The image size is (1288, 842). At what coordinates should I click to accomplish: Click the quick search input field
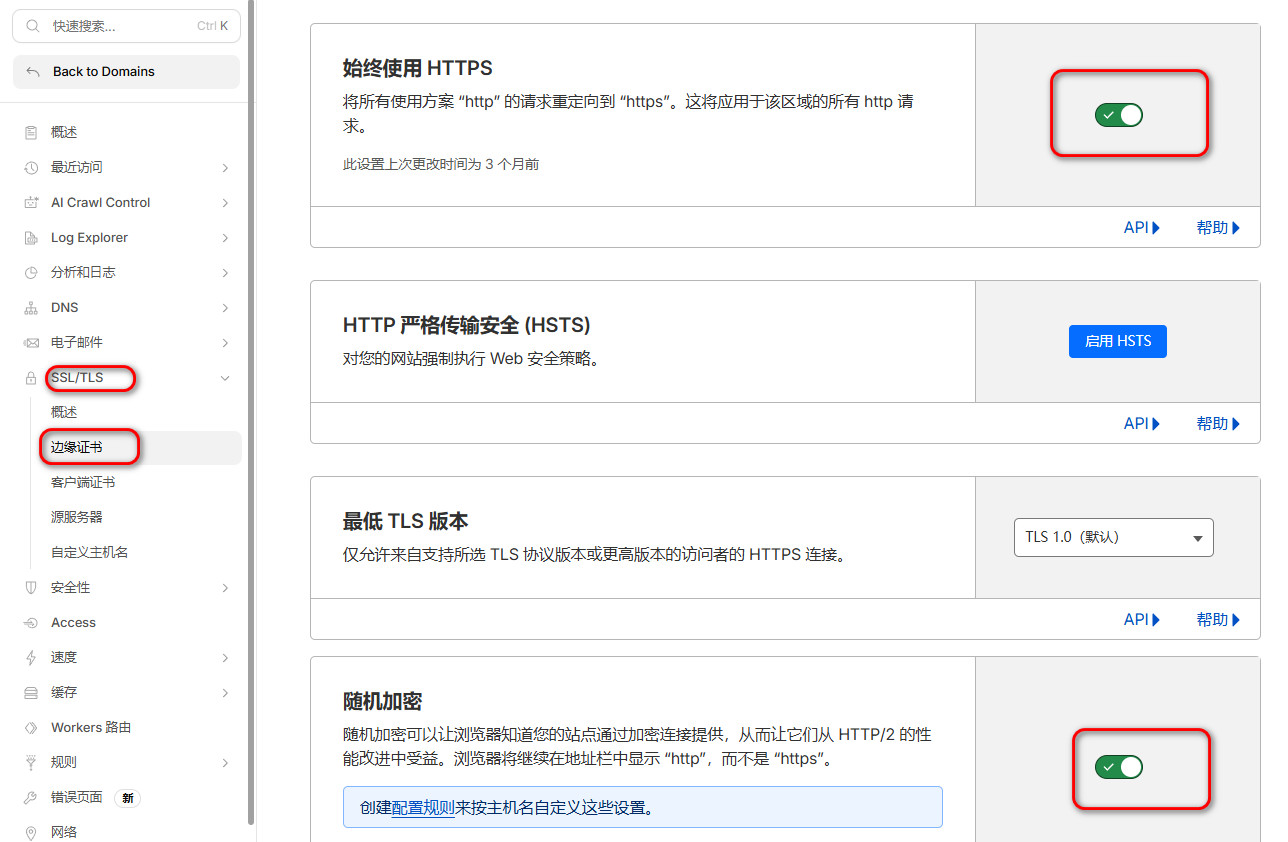click(x=126, y=26)
